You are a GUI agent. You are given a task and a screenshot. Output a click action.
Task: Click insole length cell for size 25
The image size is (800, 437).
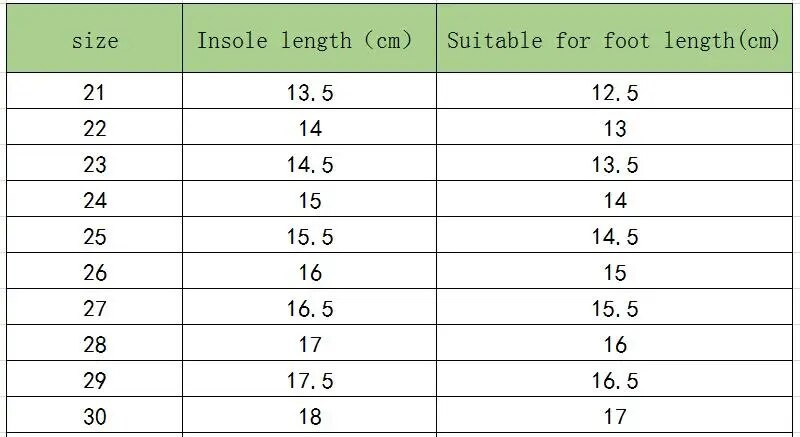coord(309,237)
